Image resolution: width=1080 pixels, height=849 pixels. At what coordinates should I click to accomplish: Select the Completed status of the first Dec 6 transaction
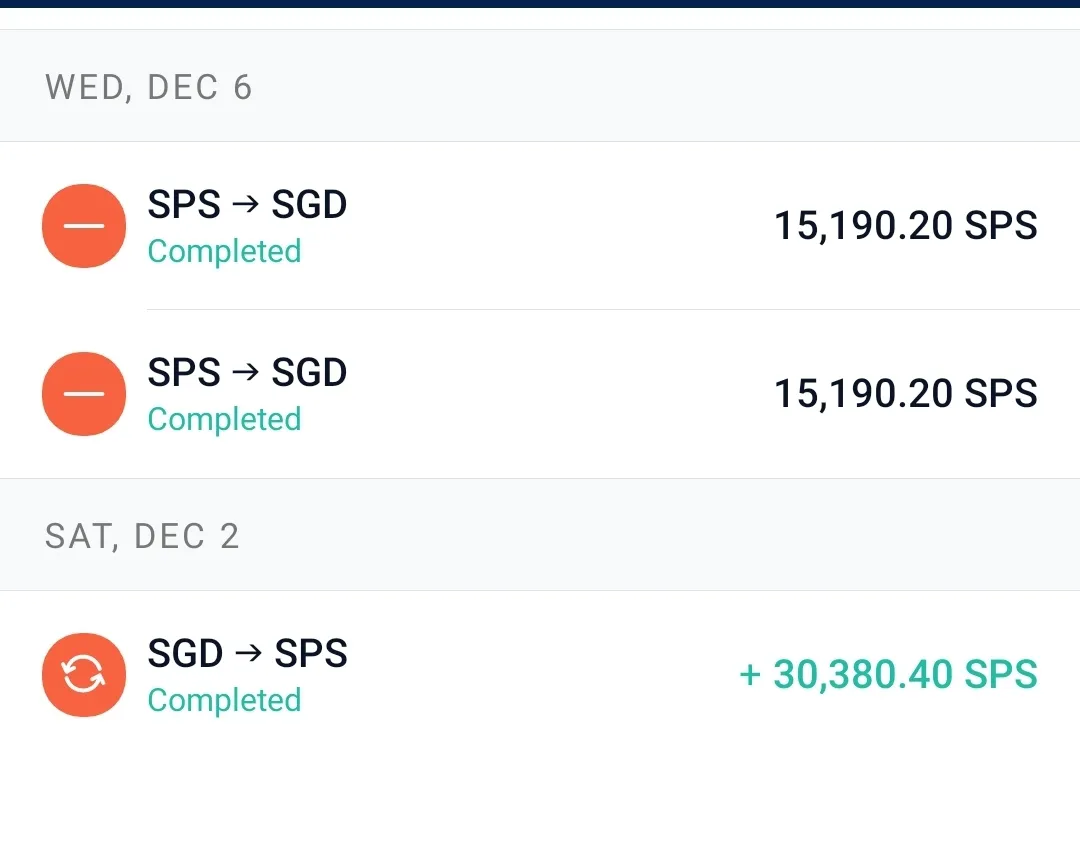[x=225, y=252]
